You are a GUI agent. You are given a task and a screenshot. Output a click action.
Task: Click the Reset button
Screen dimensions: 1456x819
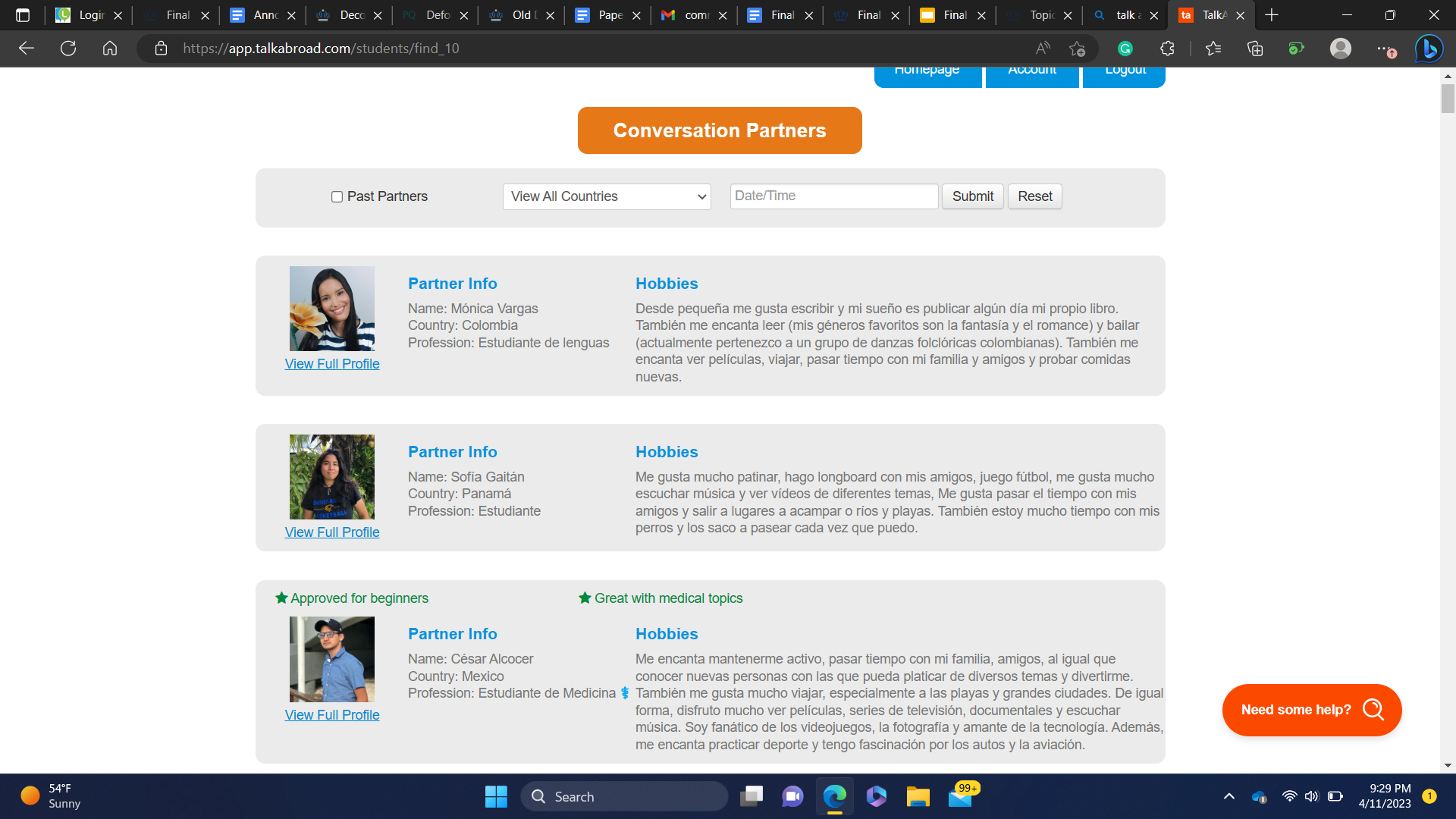(1034, 196)
